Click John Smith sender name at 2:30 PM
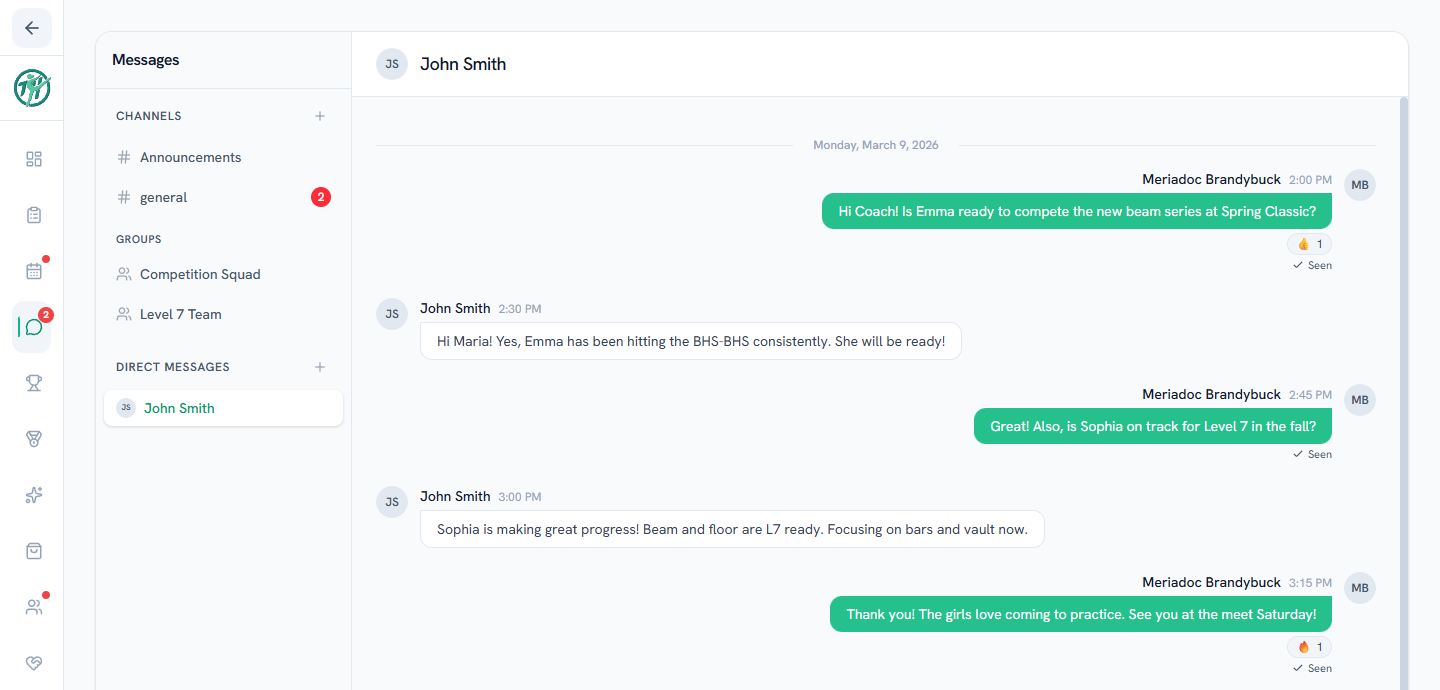Viewport: 1440px width, 690px height. click(x=455, y=308)
